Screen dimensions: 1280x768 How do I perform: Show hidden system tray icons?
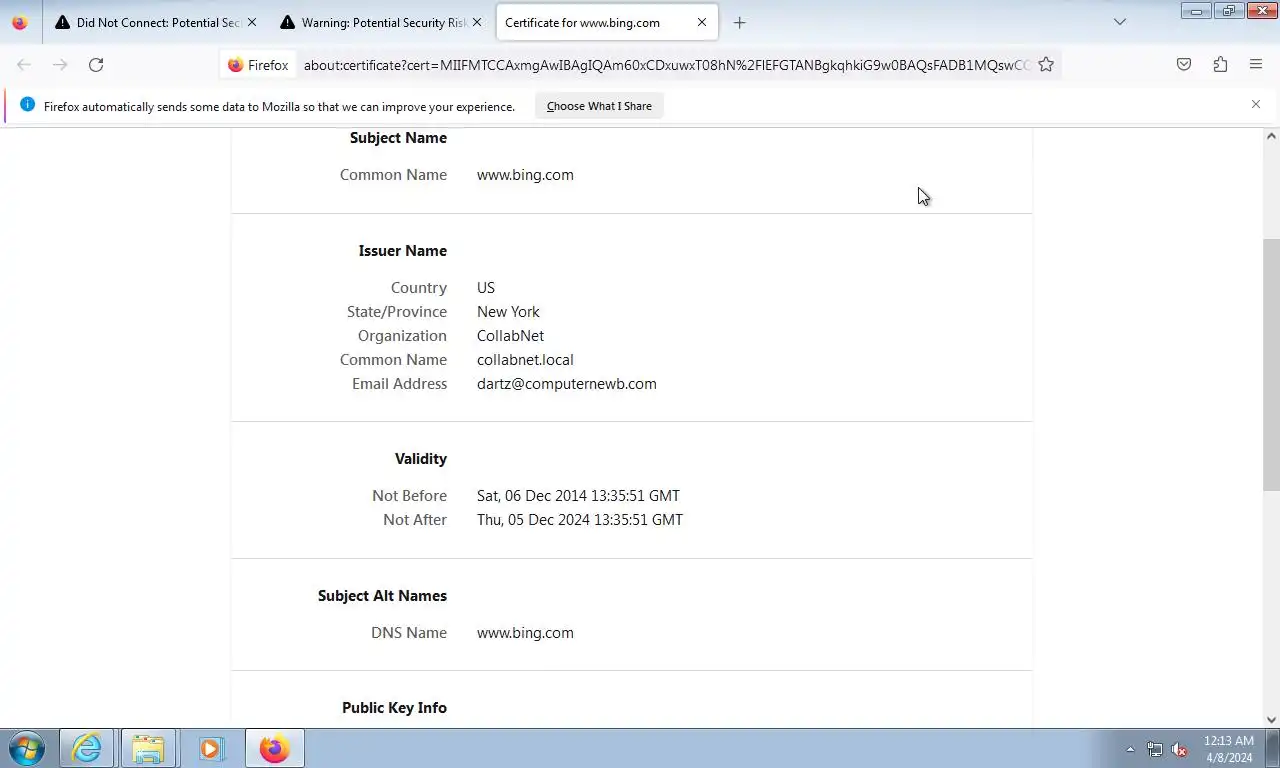[1130, 749]
